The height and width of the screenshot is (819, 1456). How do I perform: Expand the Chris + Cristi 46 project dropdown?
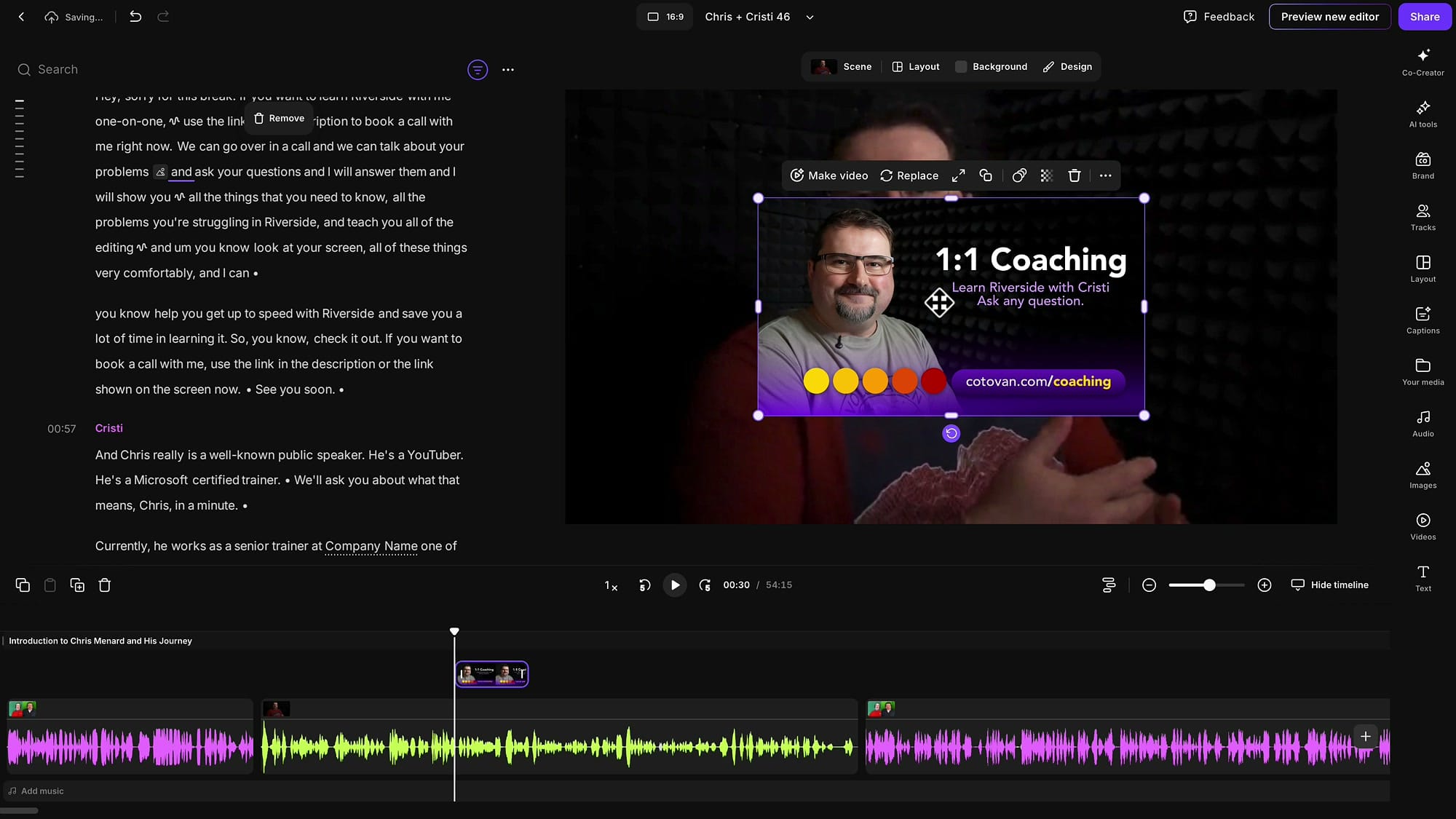[x=810, y=17]
